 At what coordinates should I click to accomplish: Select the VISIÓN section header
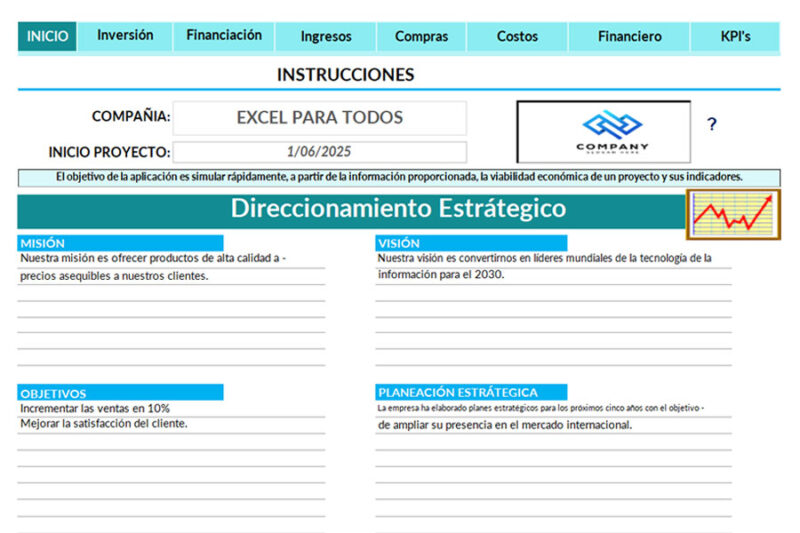471,243
